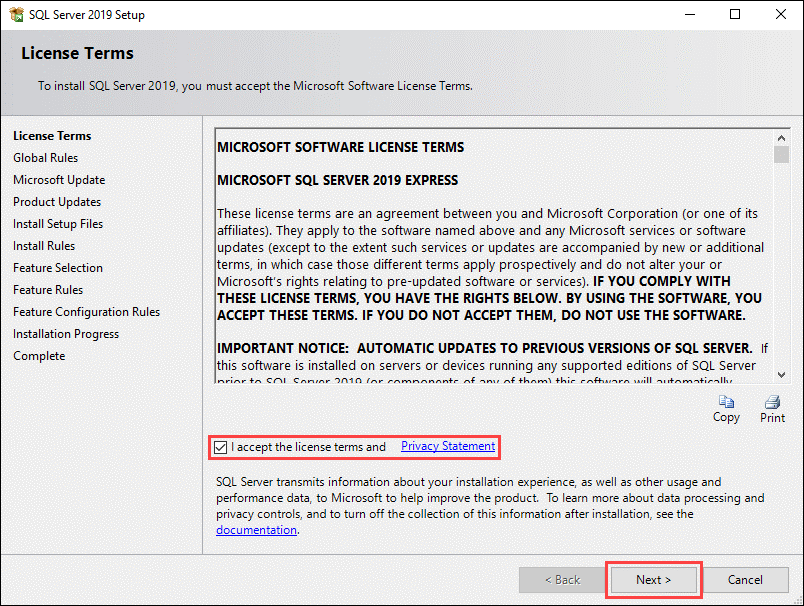
Task: Select Install Setup Files step
Action: 58,224
